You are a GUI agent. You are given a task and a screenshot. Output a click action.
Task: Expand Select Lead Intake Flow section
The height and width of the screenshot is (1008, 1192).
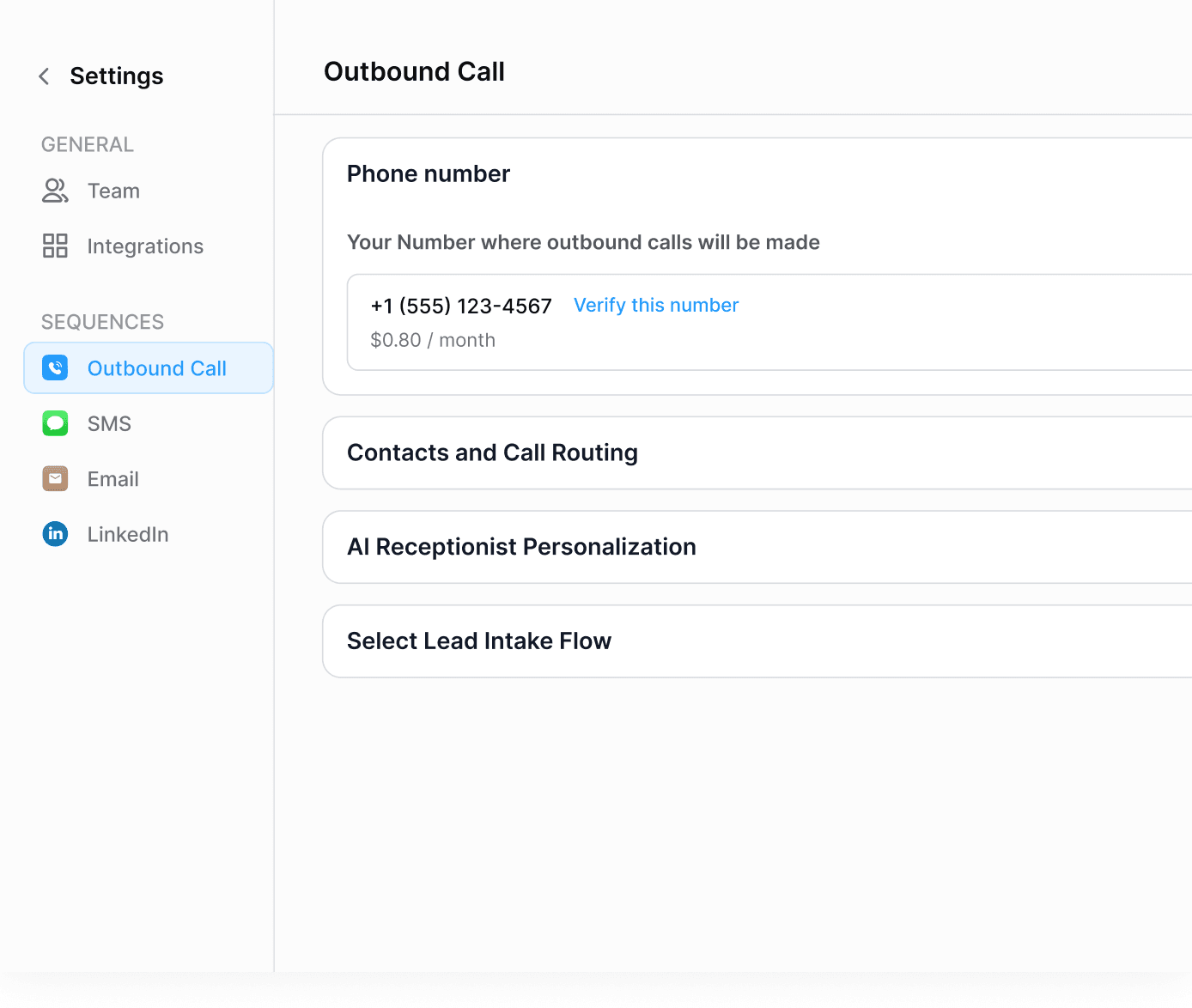[x=479, y=641]
